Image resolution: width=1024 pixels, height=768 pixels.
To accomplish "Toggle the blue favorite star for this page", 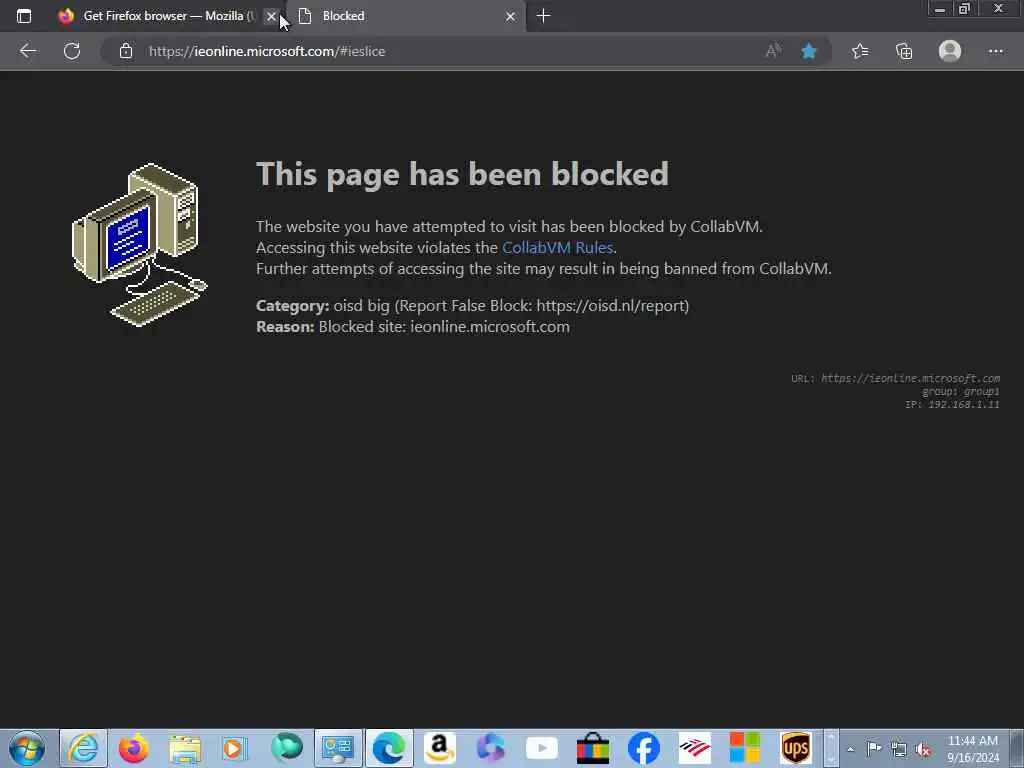I will click(808, 51).
